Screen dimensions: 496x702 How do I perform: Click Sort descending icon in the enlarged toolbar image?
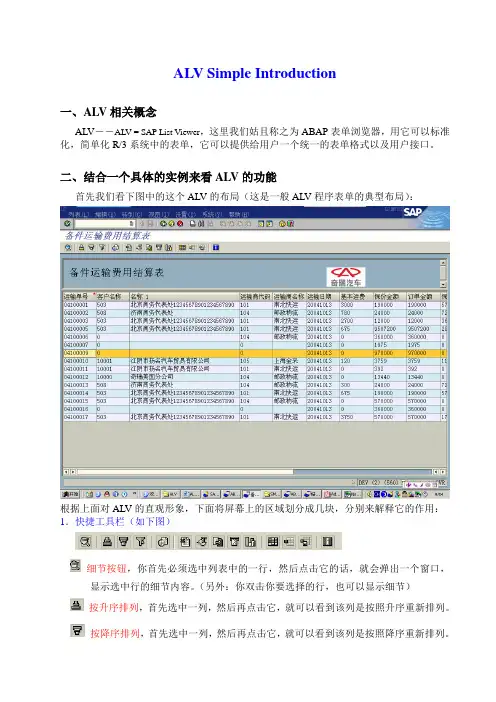pos(124,542)
